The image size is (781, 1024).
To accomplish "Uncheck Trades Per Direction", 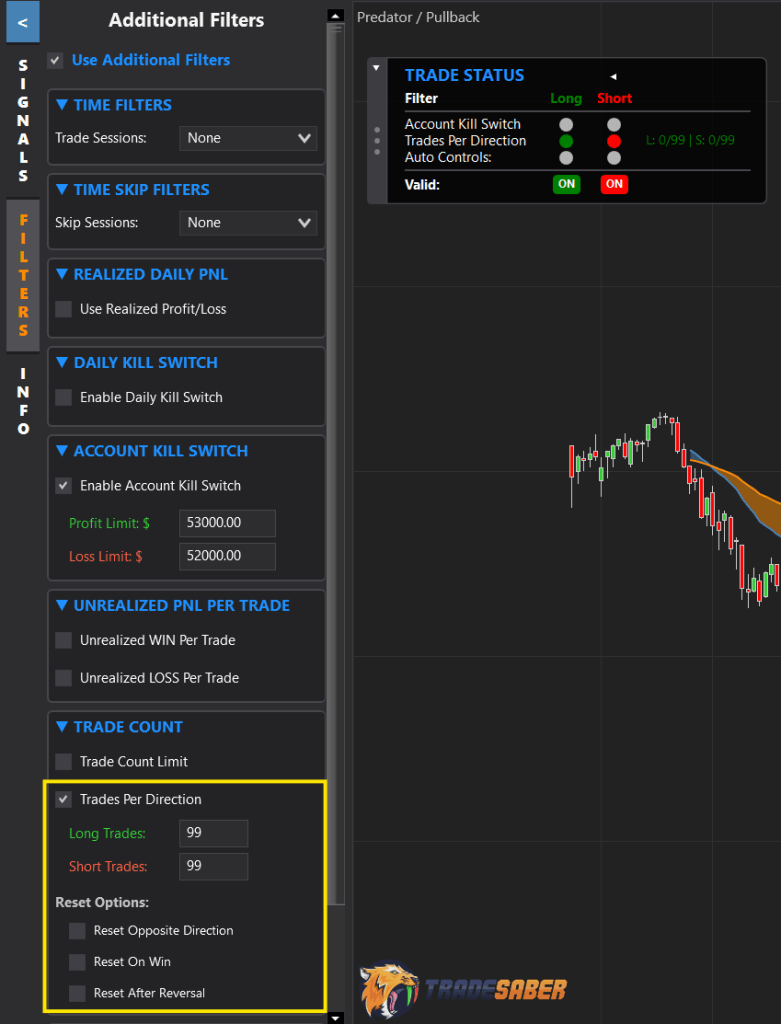I will (63, 799).
